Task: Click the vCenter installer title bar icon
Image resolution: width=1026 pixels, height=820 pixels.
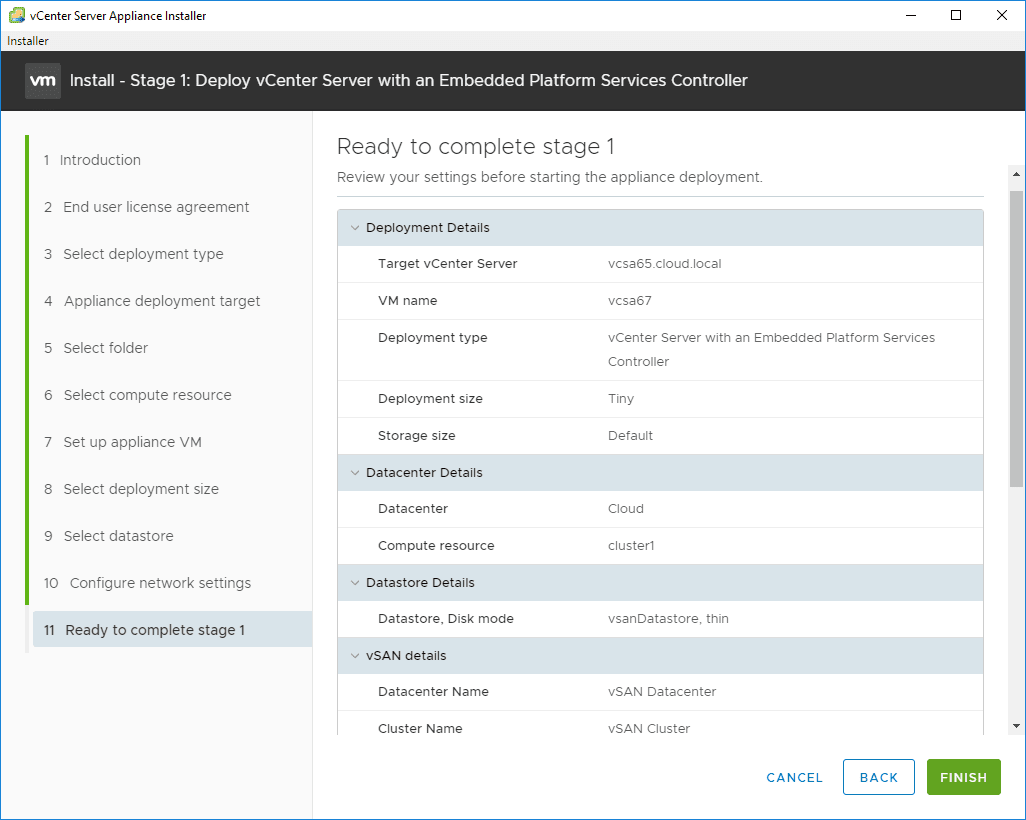Action: tap(16, 15)
